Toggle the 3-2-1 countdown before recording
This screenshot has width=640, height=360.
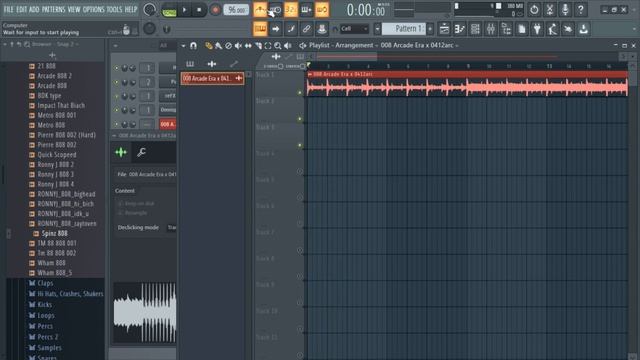[x=291, y=9]
